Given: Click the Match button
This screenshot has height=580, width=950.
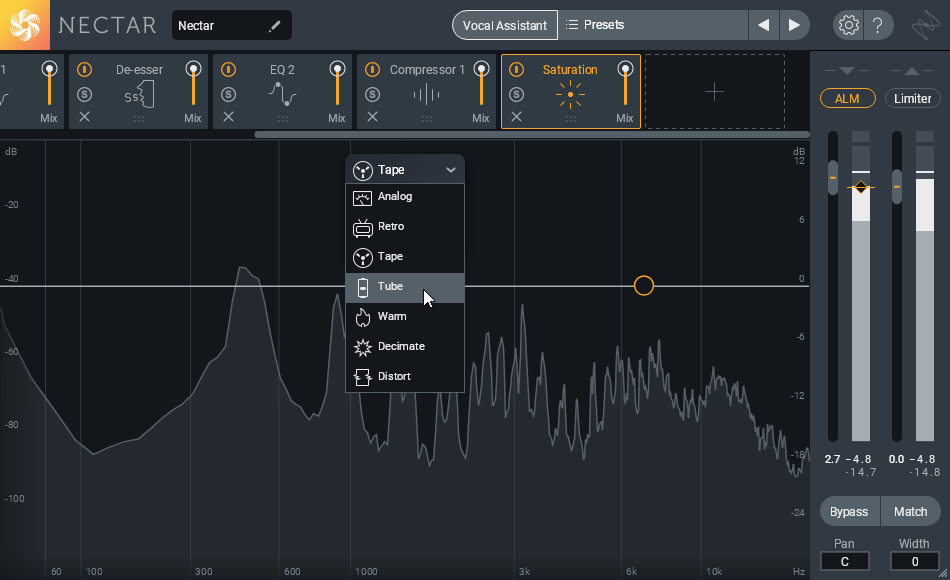Looking at the screenshot, I should [x=911, y=512].
